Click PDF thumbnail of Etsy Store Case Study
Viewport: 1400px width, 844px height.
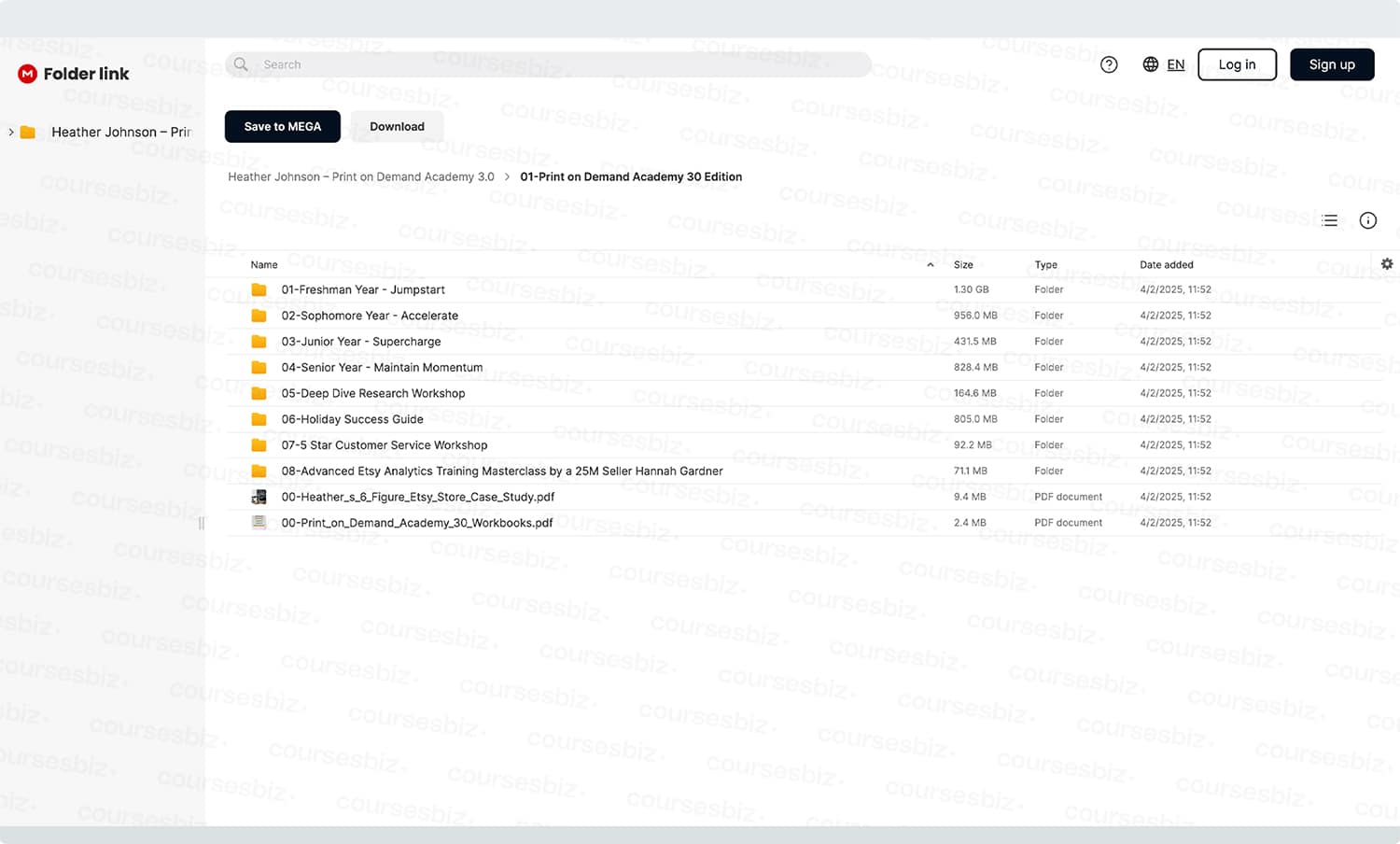click(259, 497)
